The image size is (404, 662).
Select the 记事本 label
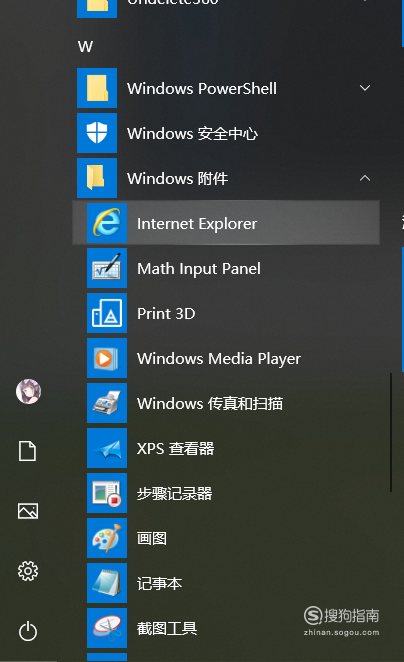159,583
